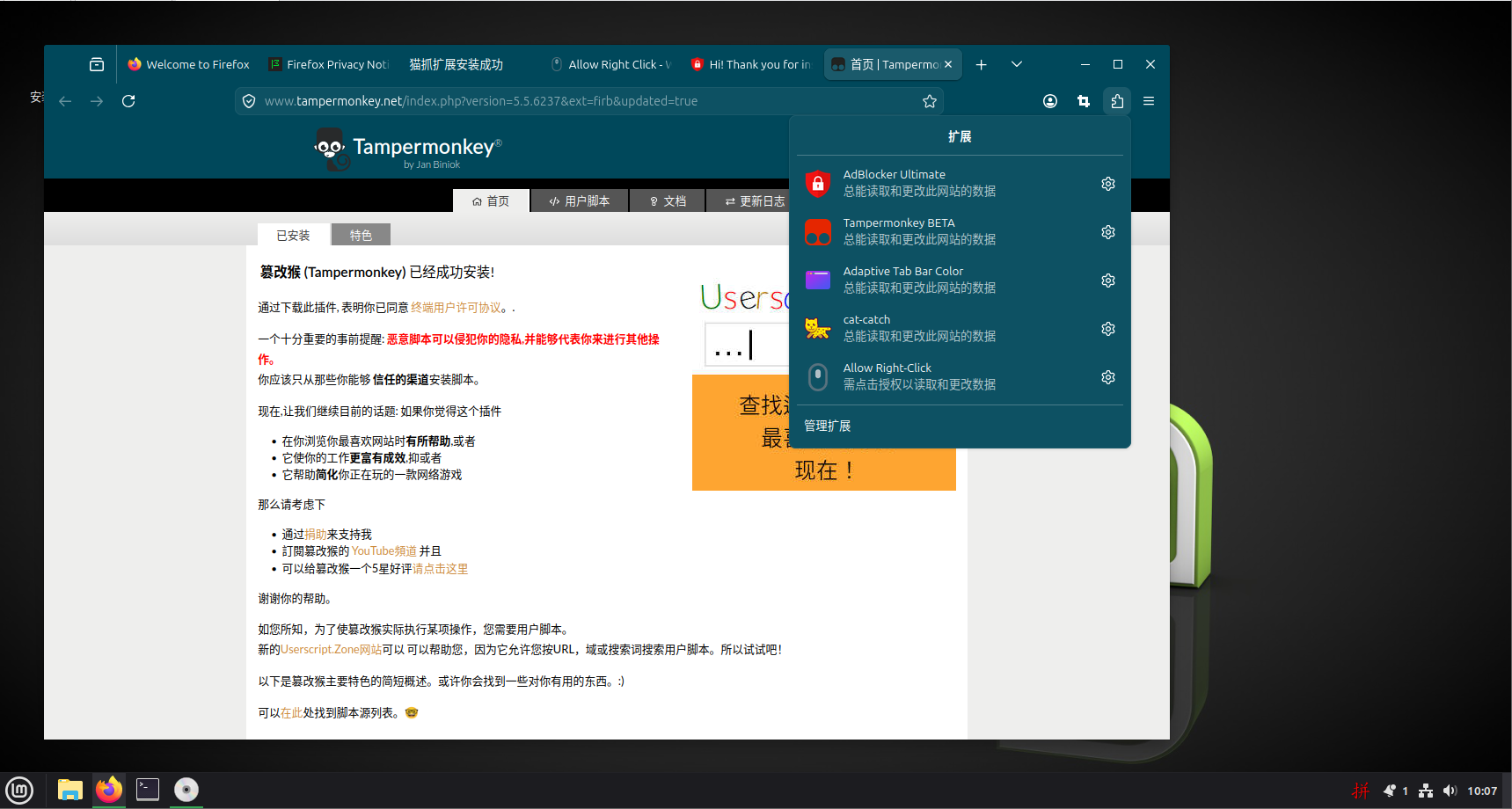The image size is (1512, 809).
Task: Open Linux Mint start menu
Action: [19, 790]
